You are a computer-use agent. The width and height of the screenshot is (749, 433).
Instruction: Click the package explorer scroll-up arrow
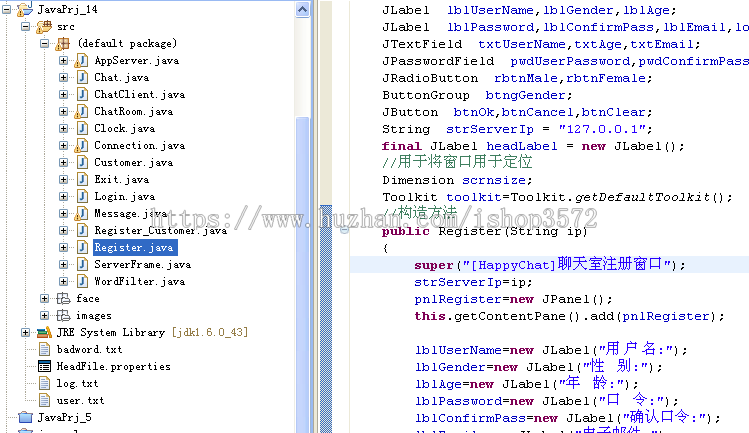(302, 10)
